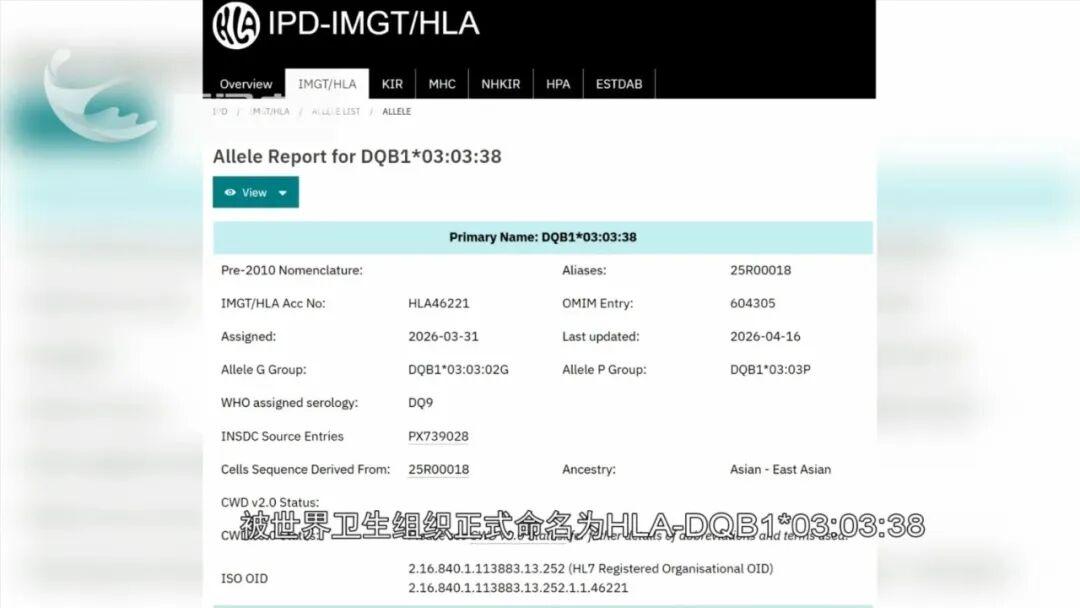Open the MHC tab
The height and width of the screenshot is (608, 1080).
[x=442, y=84]
